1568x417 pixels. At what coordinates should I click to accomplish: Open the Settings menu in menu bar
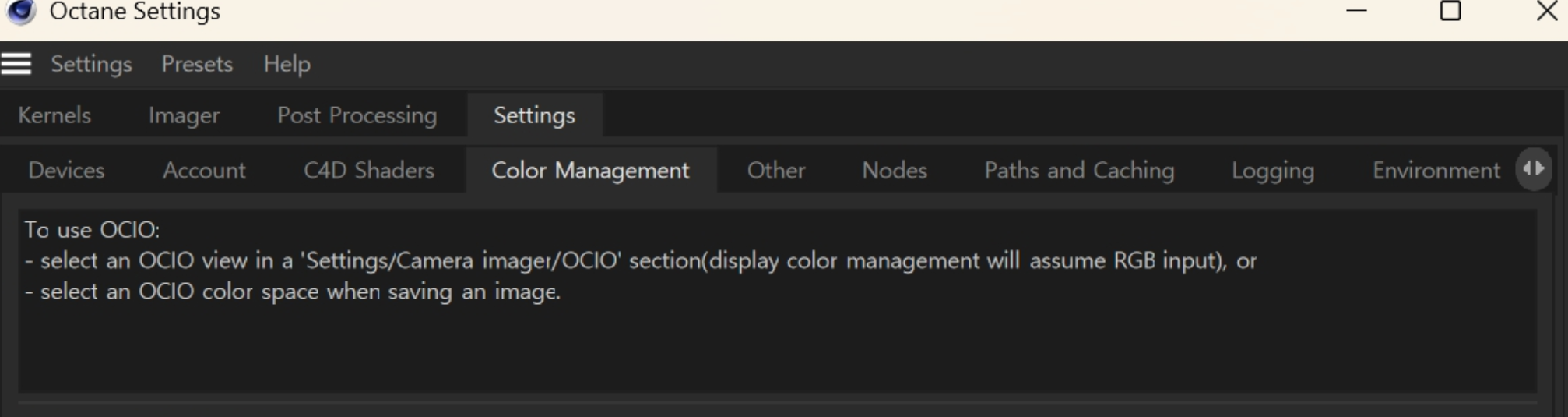click(91, 64)
